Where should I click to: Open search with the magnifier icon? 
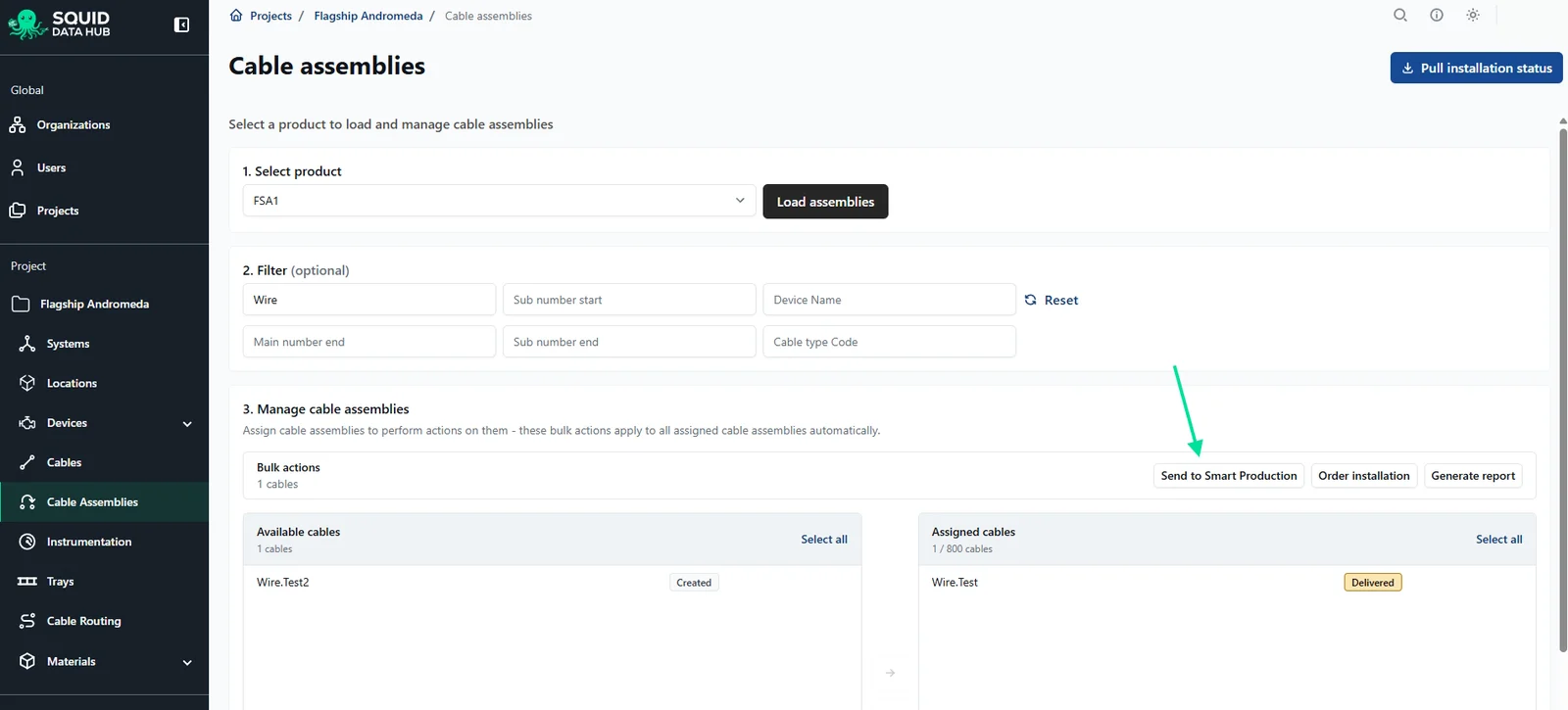click(x=1400, y=15)
